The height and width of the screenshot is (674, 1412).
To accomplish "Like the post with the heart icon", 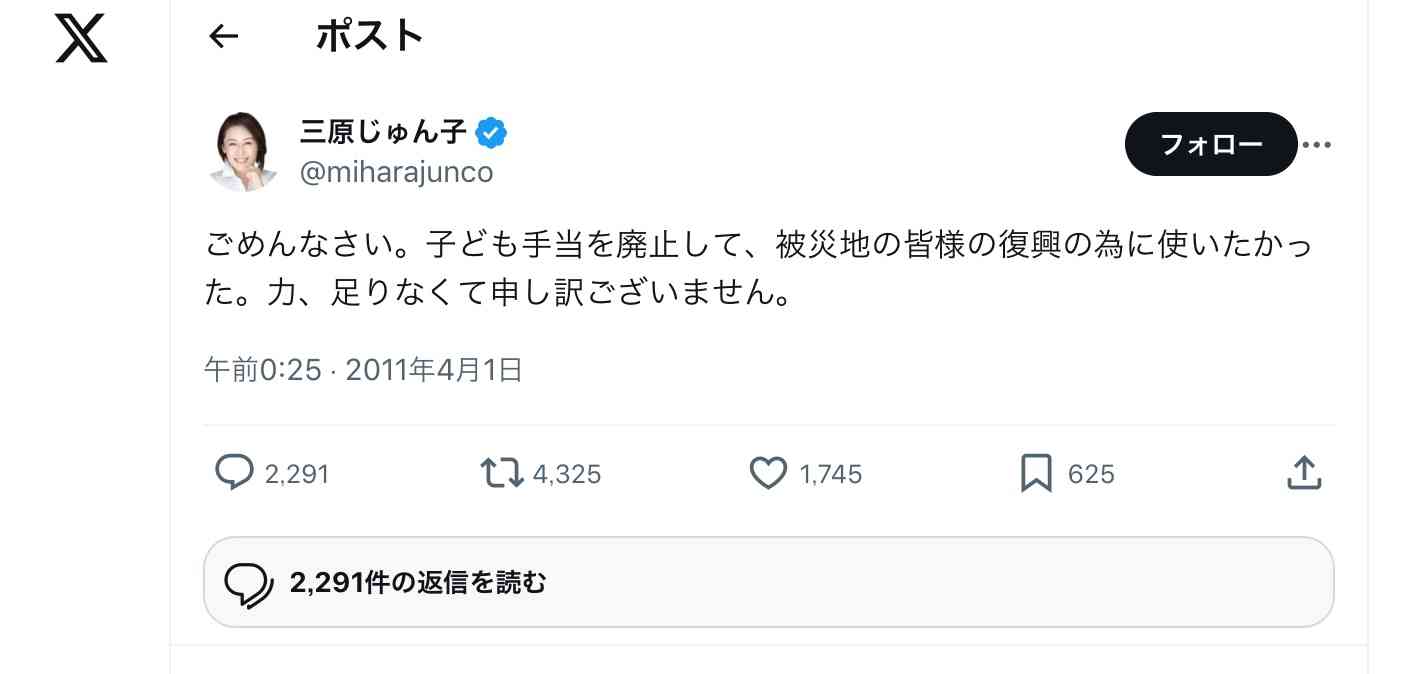I will click(x=768, y=473).
